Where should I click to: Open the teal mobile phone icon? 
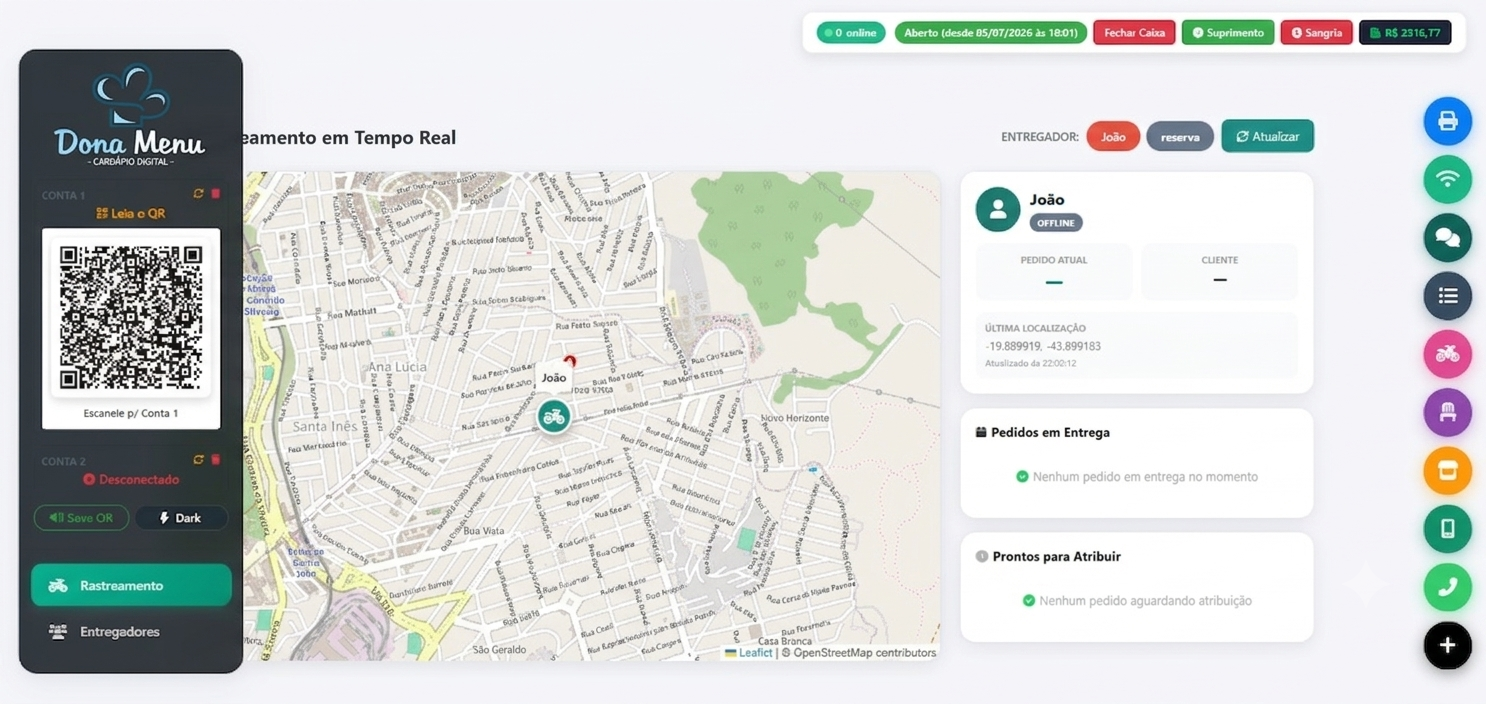tap(1447, 529)
